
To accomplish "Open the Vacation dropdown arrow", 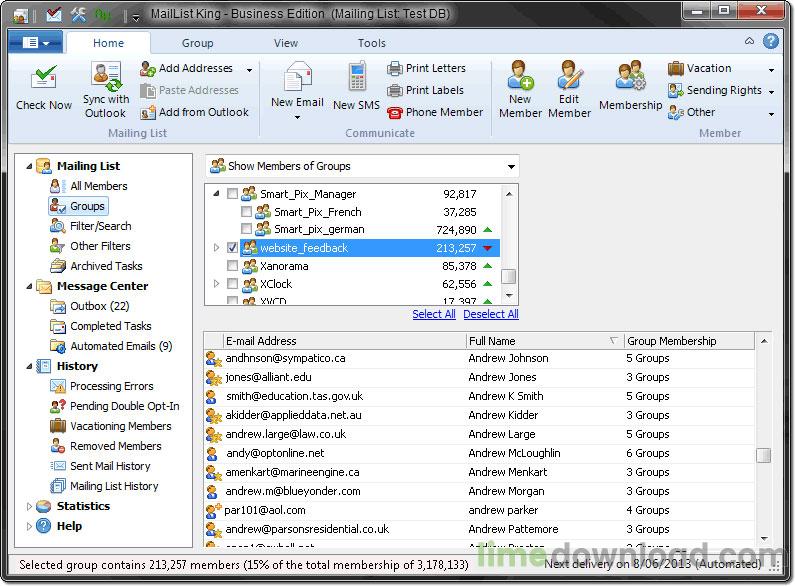I will 771,70.
